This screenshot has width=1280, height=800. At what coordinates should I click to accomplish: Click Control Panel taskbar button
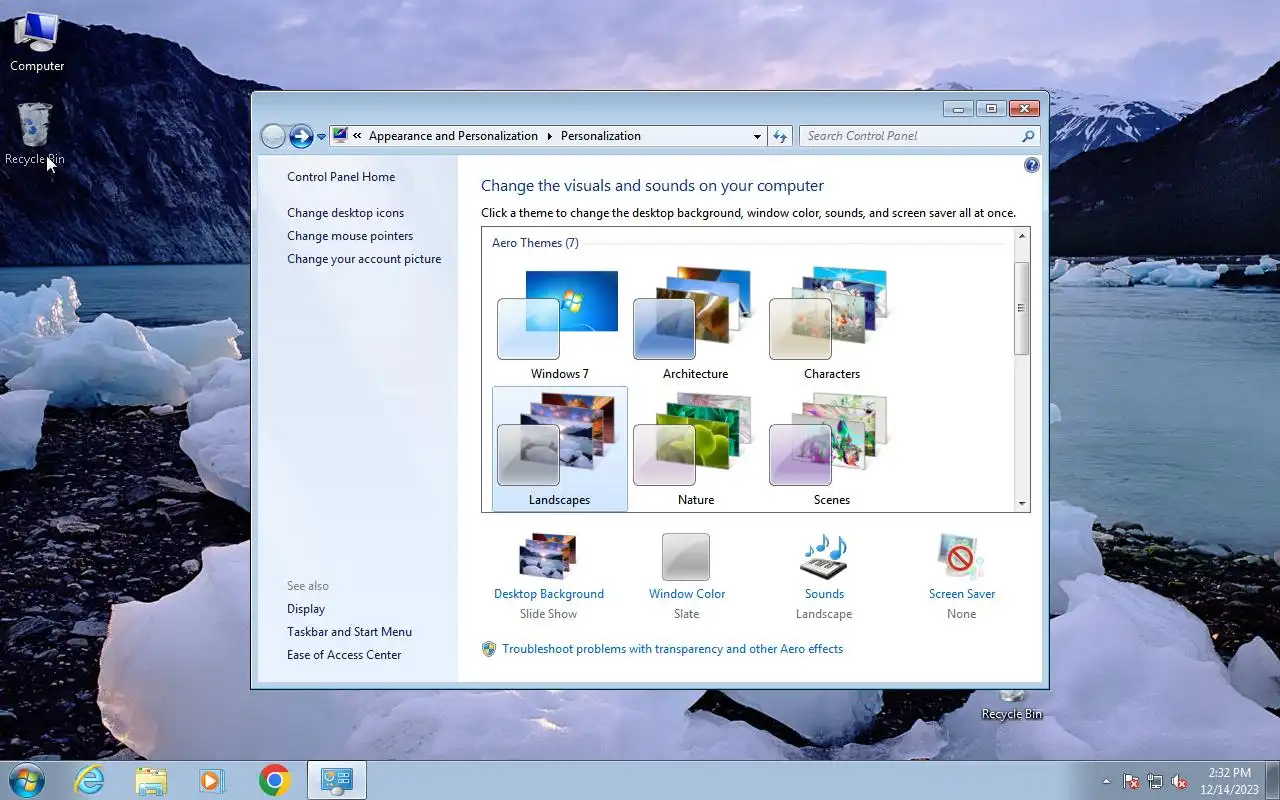point(337,780)
